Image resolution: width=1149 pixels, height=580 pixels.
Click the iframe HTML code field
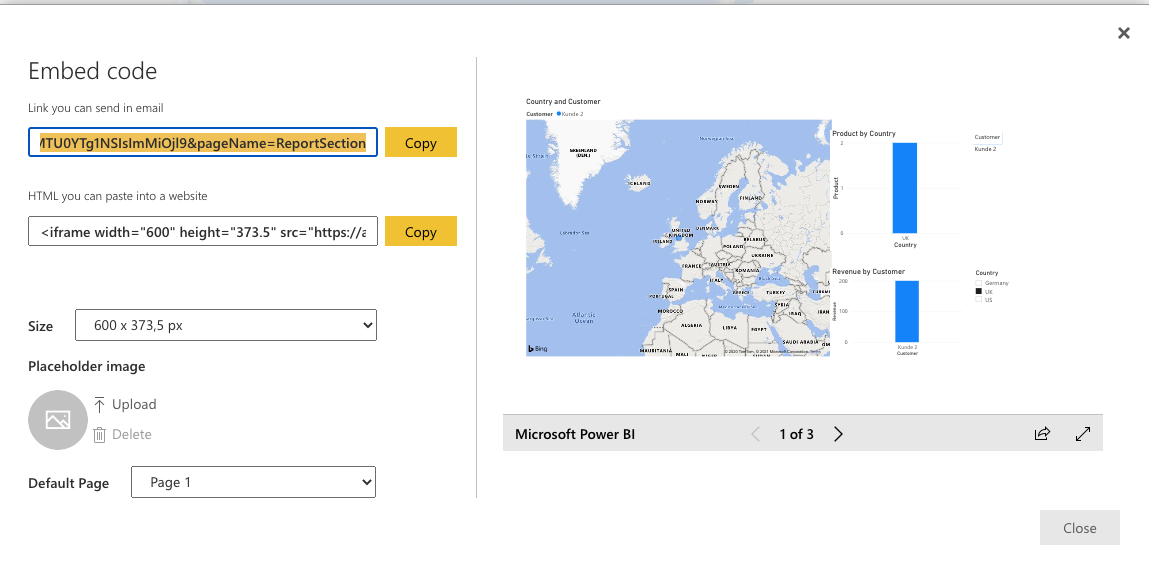point(203,231)
